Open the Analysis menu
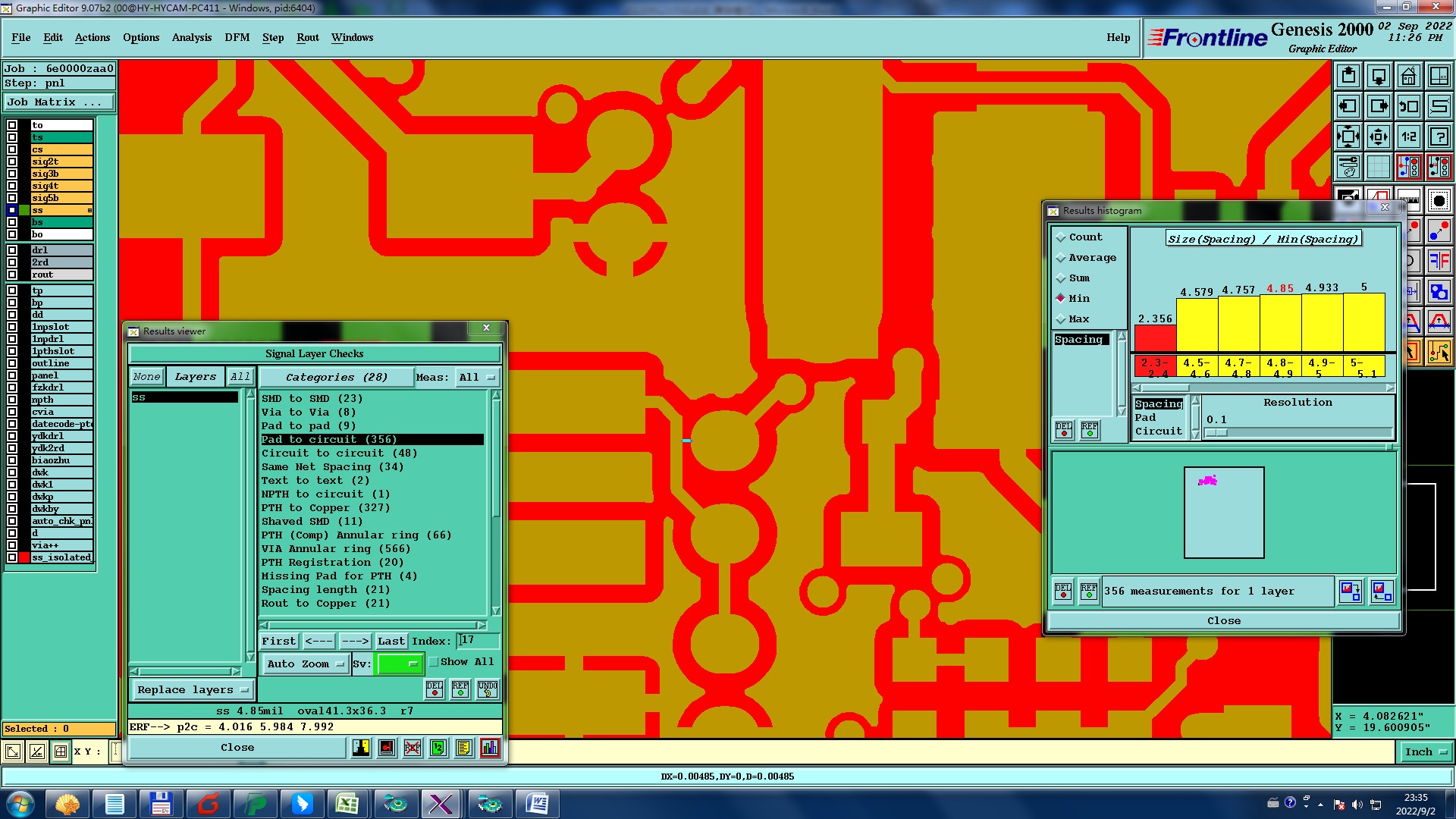1456x819 pixels. 191,37
